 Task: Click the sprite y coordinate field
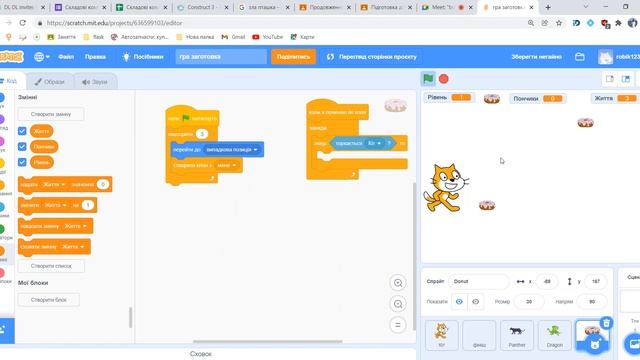(596, 281)
